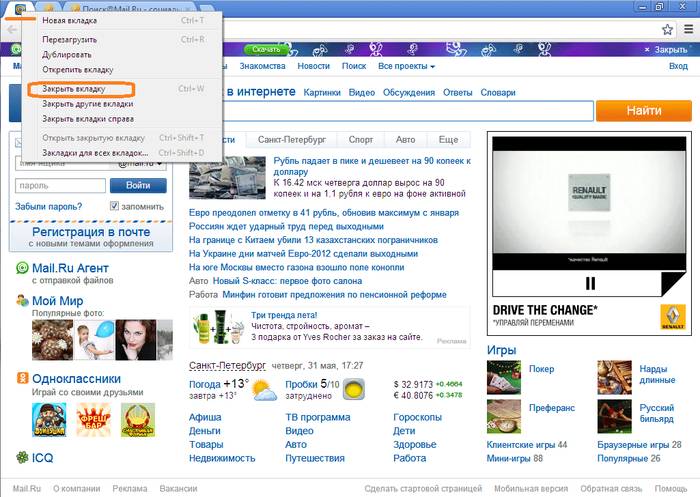The height and width of the screenshot is (497, 700).
Task: Open the Гороскопы link
Action: (417, 417)
